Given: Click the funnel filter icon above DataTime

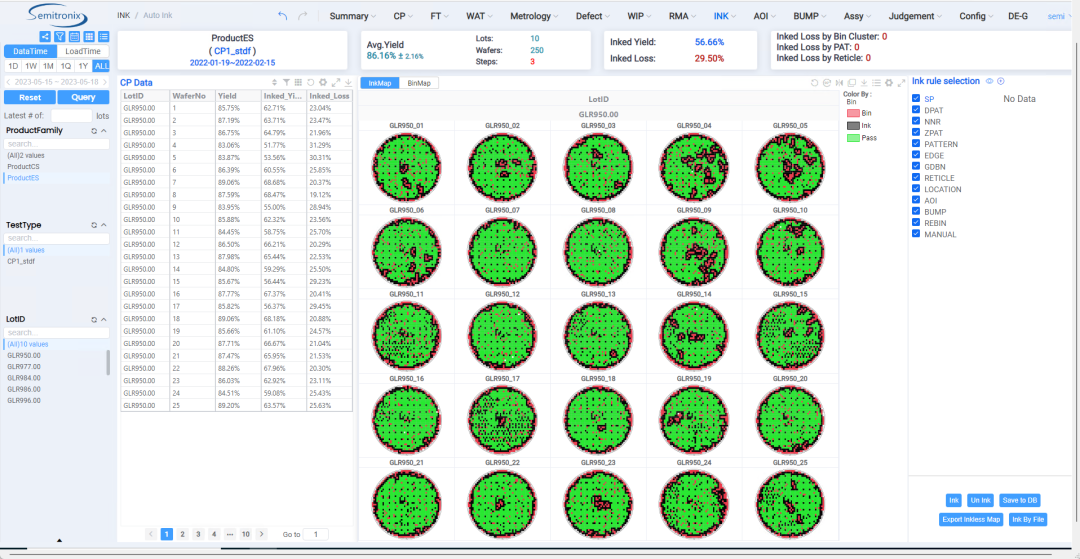Looking at the screenshot, I should click(60, 37).
